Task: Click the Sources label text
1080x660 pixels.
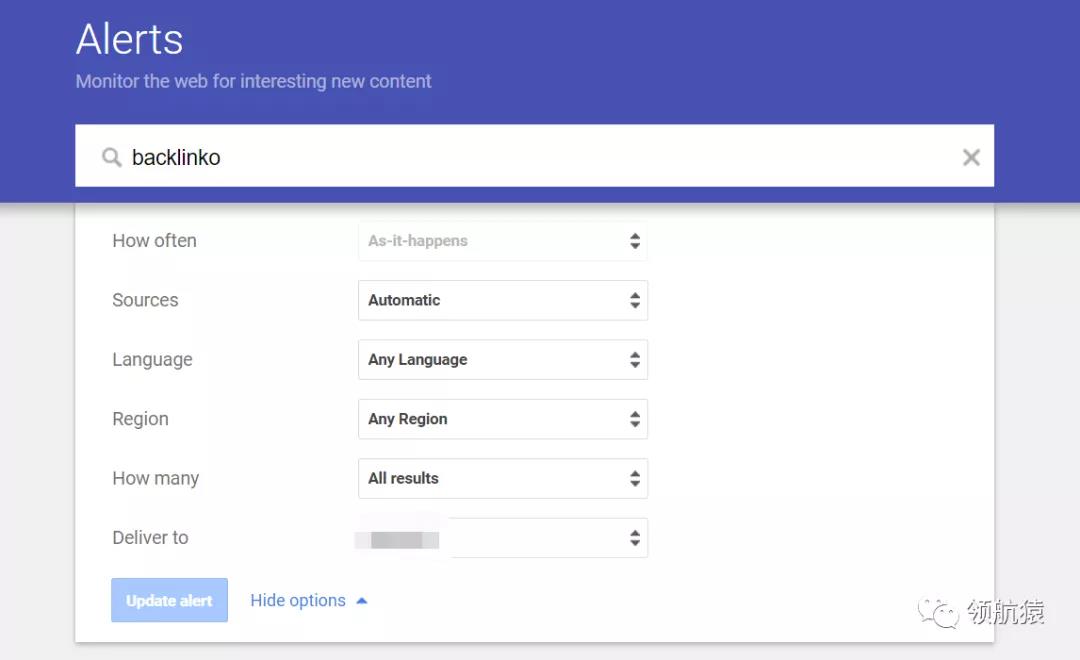Action: coord(145,300)
